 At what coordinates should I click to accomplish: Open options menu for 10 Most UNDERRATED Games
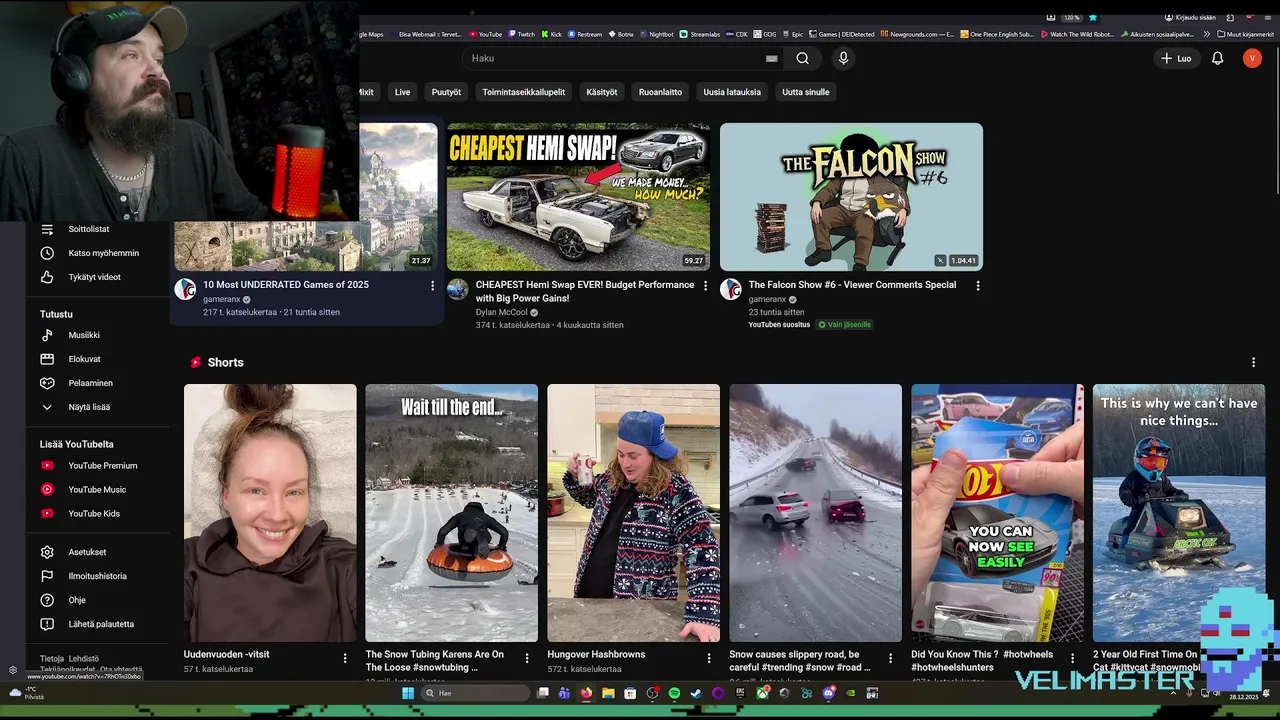coord(432,286)
